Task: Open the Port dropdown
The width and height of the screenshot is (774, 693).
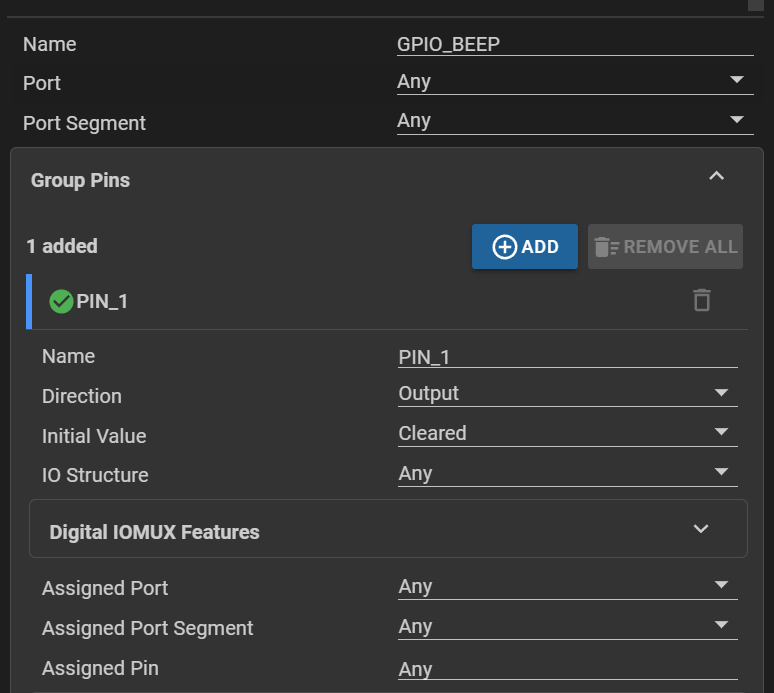Action: [x=574, y=82]
